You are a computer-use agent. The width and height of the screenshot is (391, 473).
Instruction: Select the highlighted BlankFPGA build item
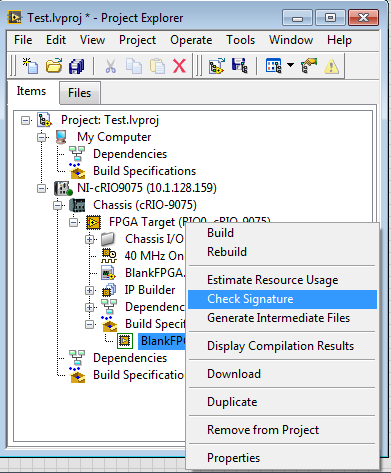(162, 341)
